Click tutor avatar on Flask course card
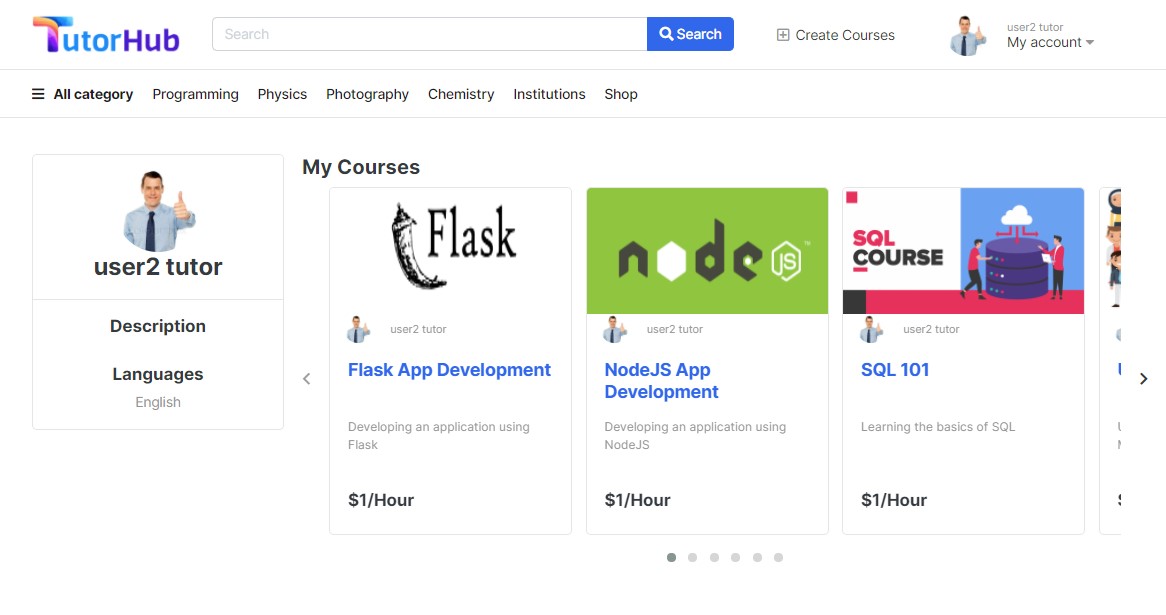This screenshot has width=1166, height=615. [x=358, y=329]
